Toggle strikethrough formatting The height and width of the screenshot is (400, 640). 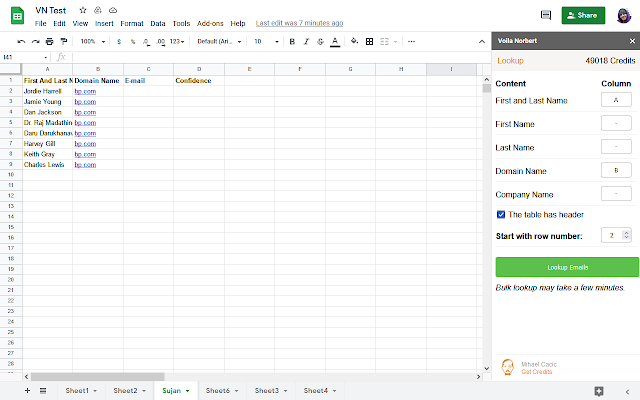tap(320, 41)
